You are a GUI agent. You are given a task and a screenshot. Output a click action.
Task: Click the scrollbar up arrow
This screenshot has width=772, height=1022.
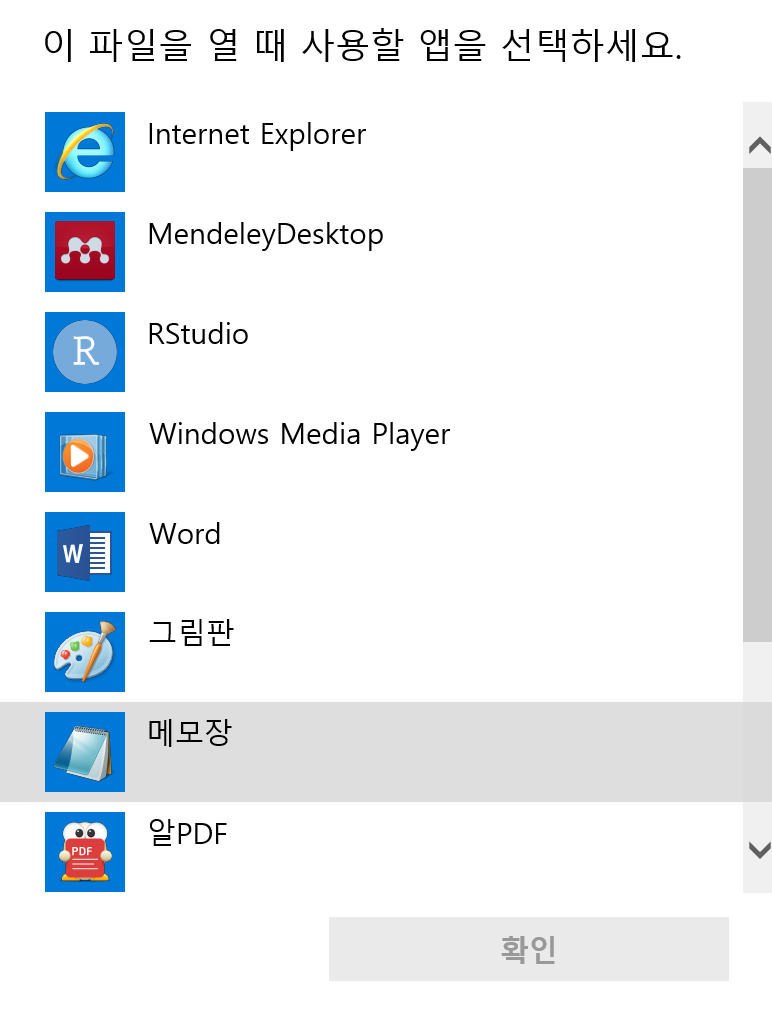point(759,145)
